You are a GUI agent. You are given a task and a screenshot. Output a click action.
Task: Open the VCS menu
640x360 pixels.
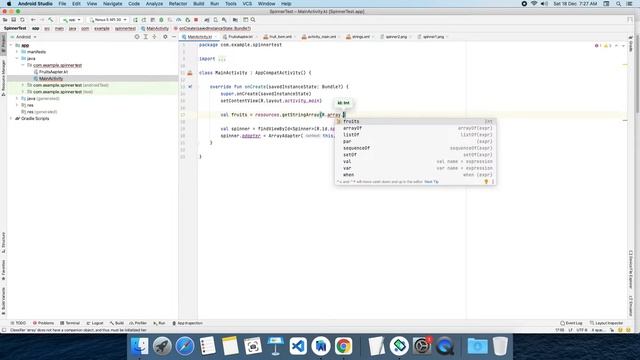coord(247,4)
